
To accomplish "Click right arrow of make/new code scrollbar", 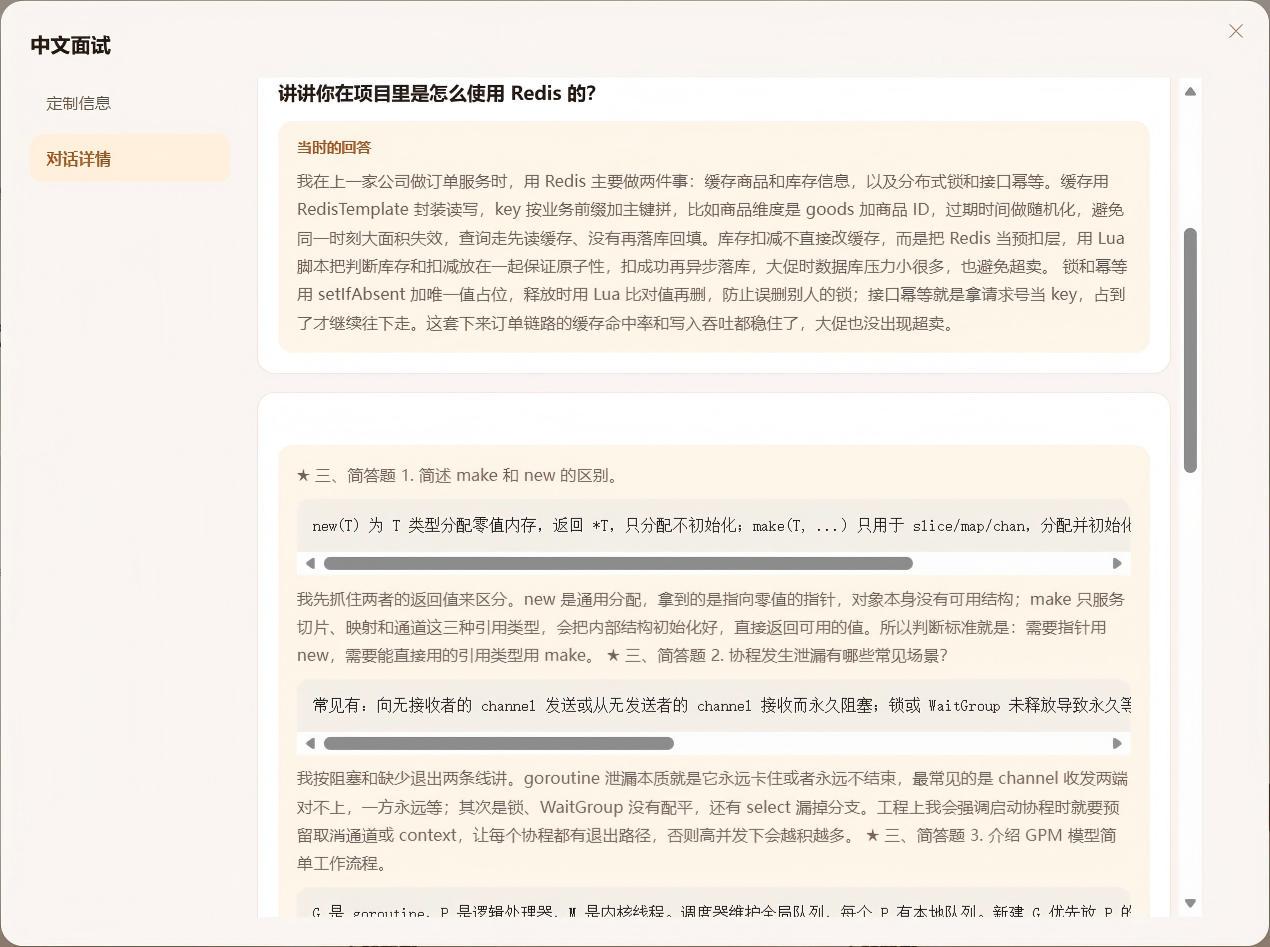I will point(1117,563).
